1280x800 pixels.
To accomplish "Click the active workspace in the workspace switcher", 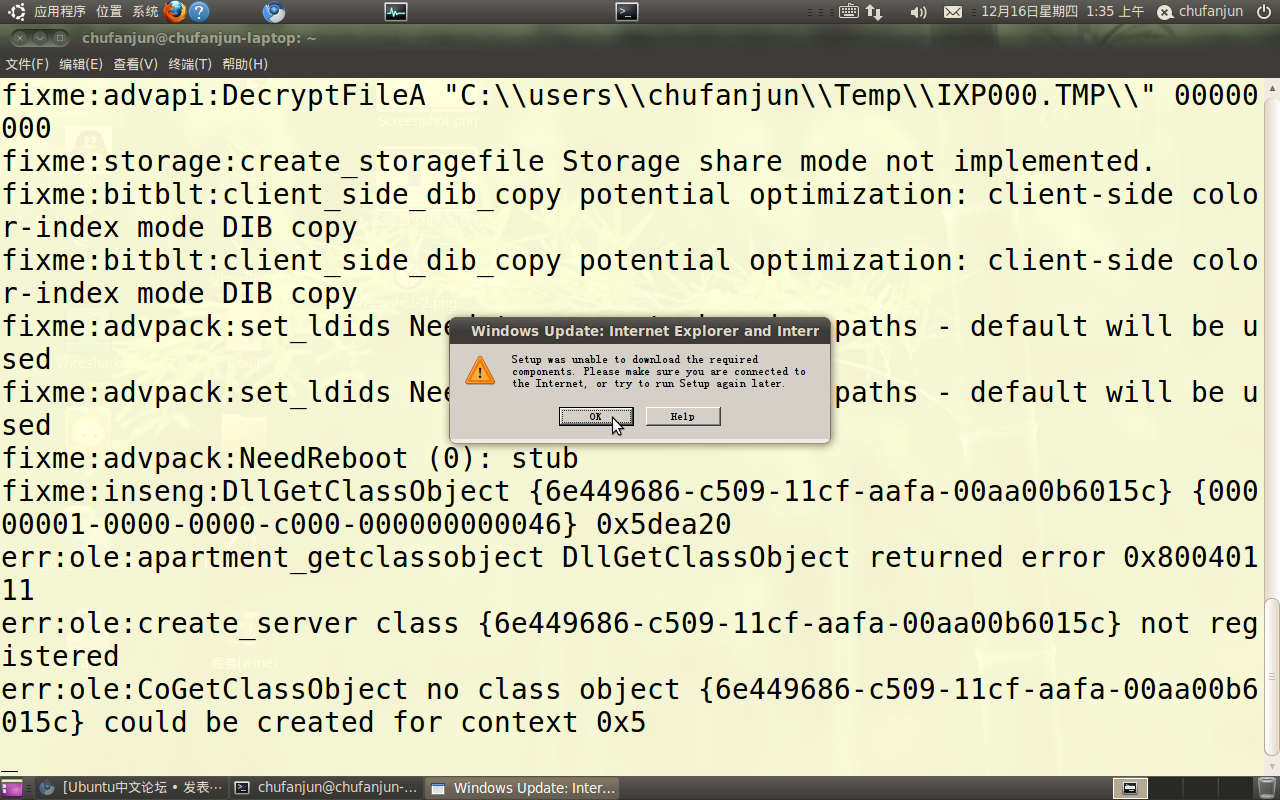I will tap(1129, 788).
